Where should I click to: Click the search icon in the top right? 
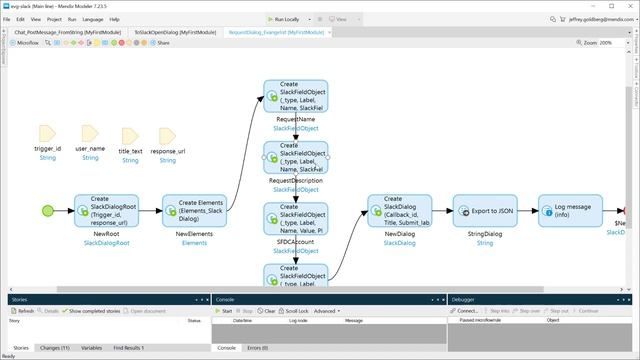[x=553, y=19]
